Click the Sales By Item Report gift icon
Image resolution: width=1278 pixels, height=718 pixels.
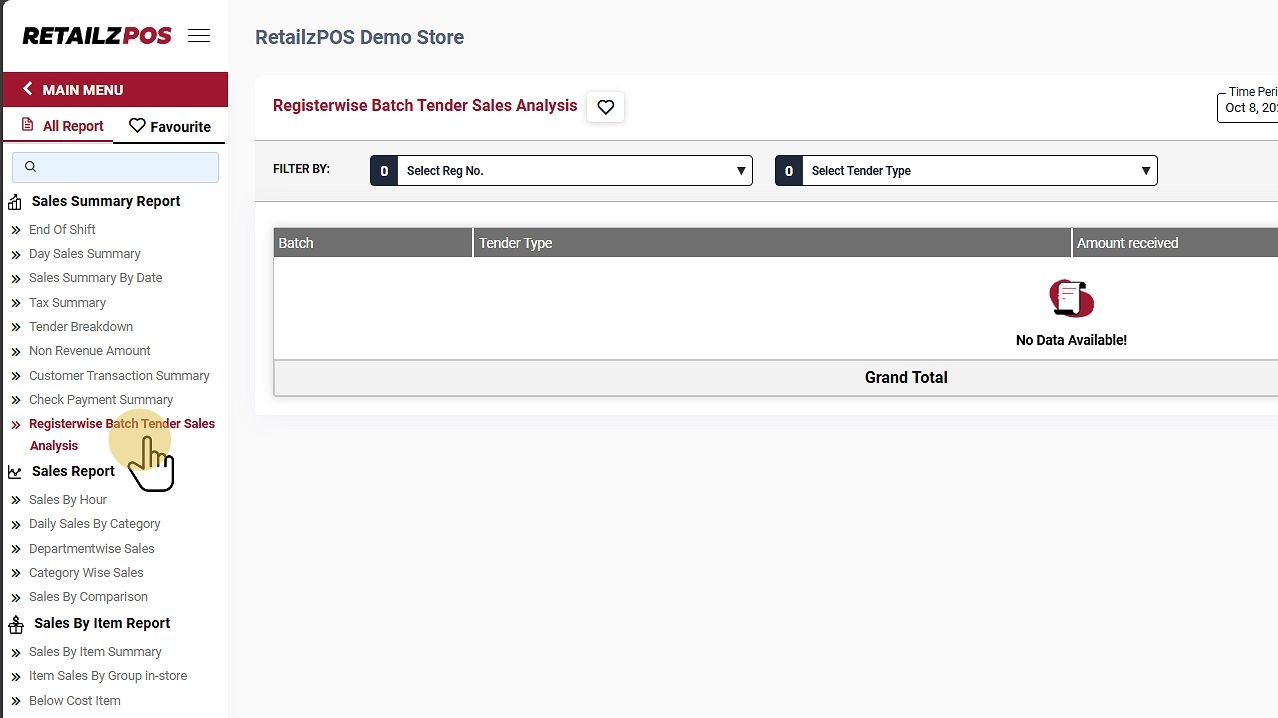(16, 625)
